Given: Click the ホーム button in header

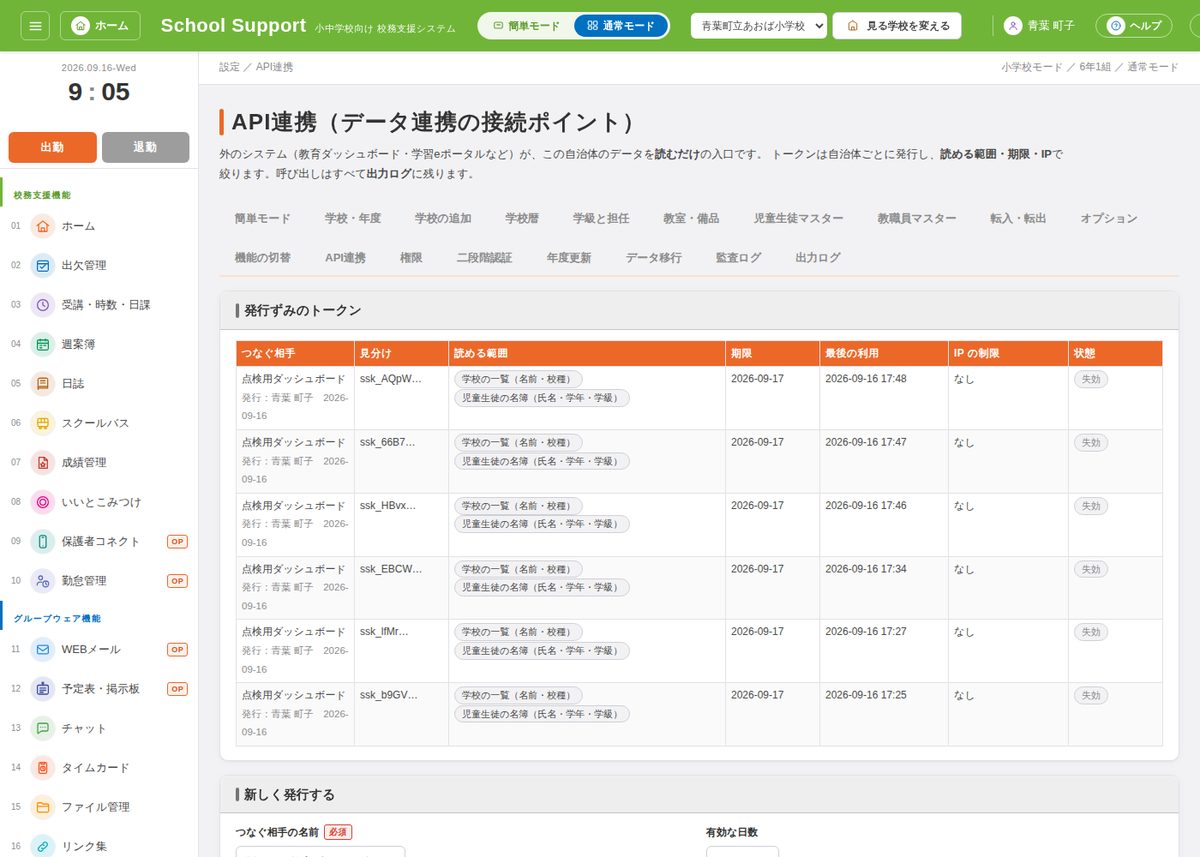Looking at the screenshot, I should tap(100, 25).
